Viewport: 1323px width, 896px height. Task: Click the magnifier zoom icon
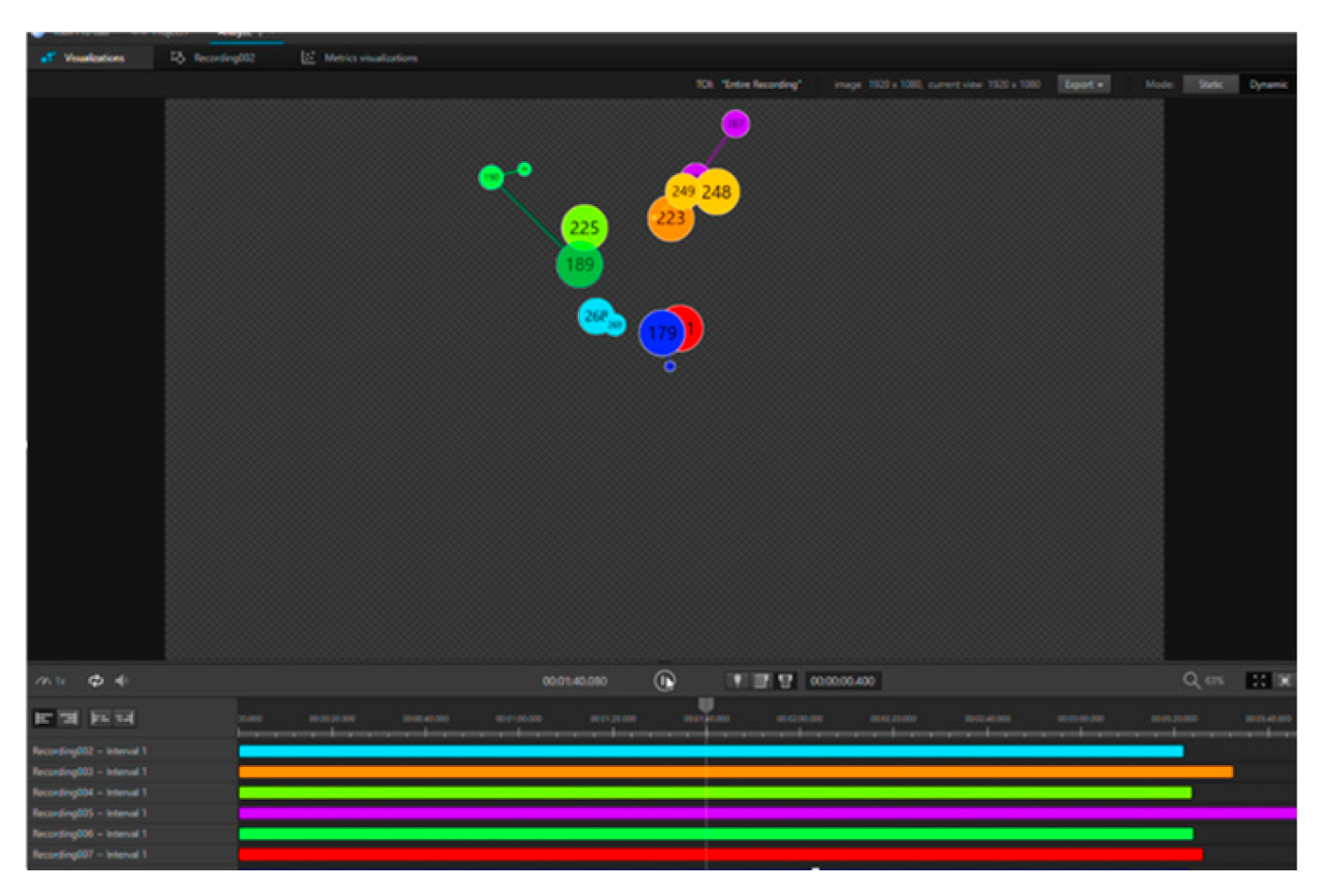pyautogui.click(x=1191, y=680)
